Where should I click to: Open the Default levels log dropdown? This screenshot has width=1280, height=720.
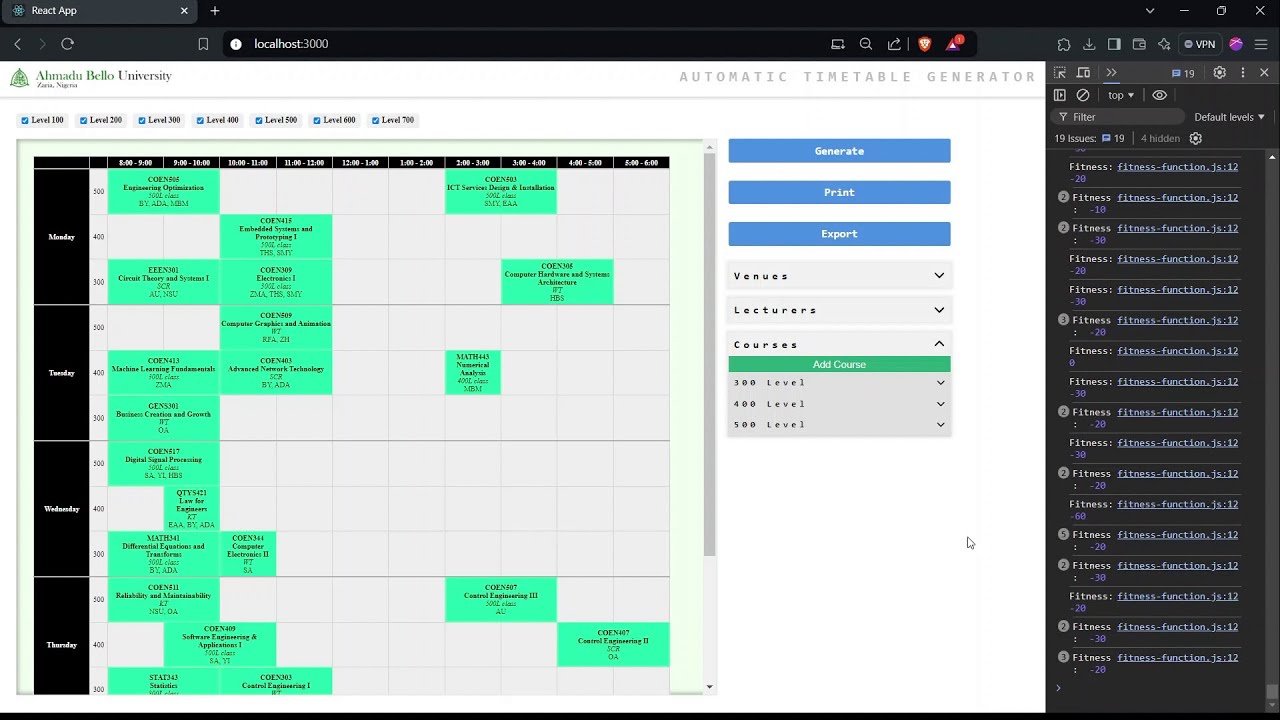[1229, 117]
